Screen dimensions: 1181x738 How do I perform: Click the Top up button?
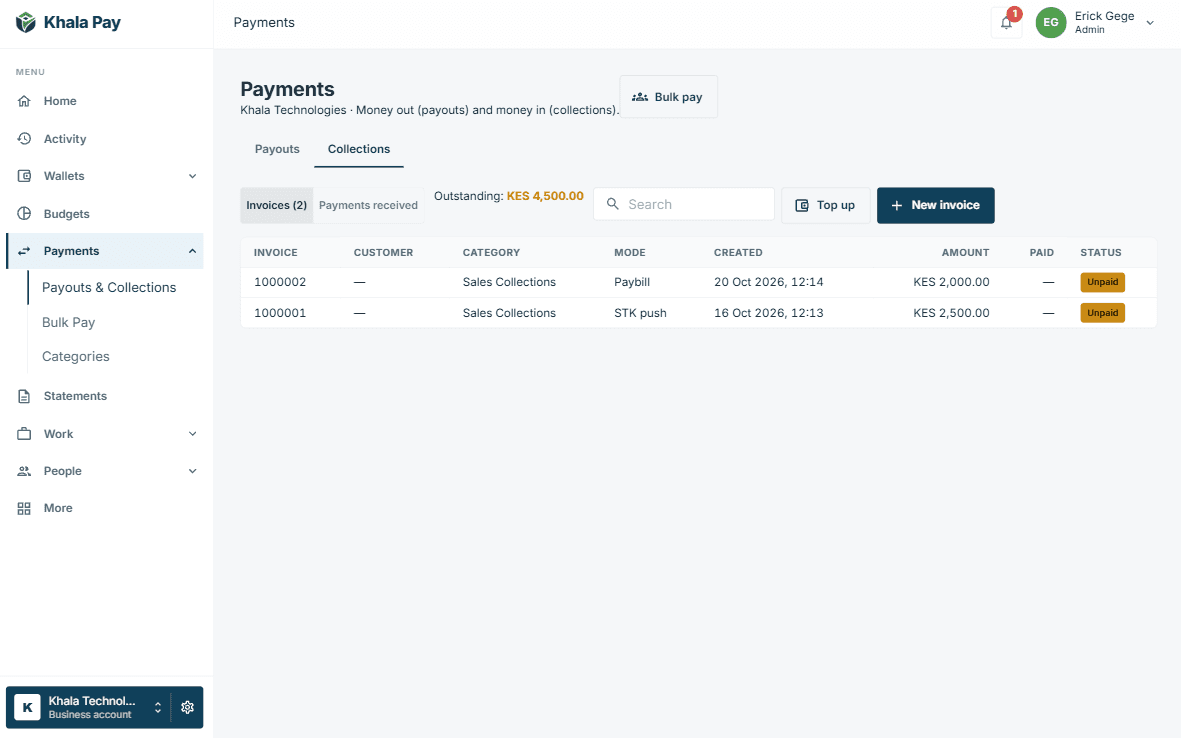click(x=825, y=205)
